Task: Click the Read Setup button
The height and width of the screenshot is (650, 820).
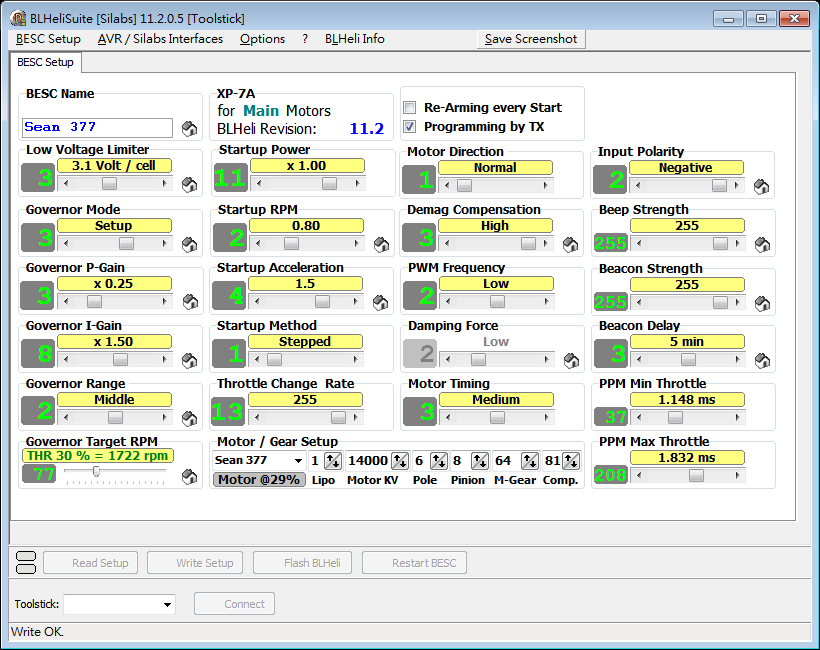Action: 90,563
